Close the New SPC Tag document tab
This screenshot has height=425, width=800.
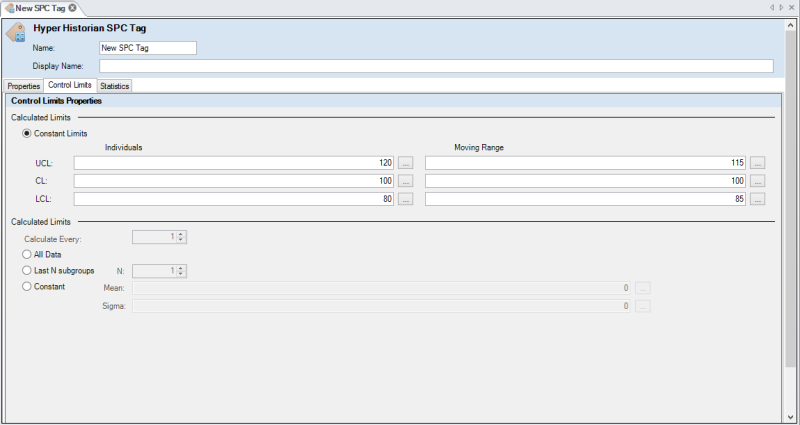click(72, 7)
